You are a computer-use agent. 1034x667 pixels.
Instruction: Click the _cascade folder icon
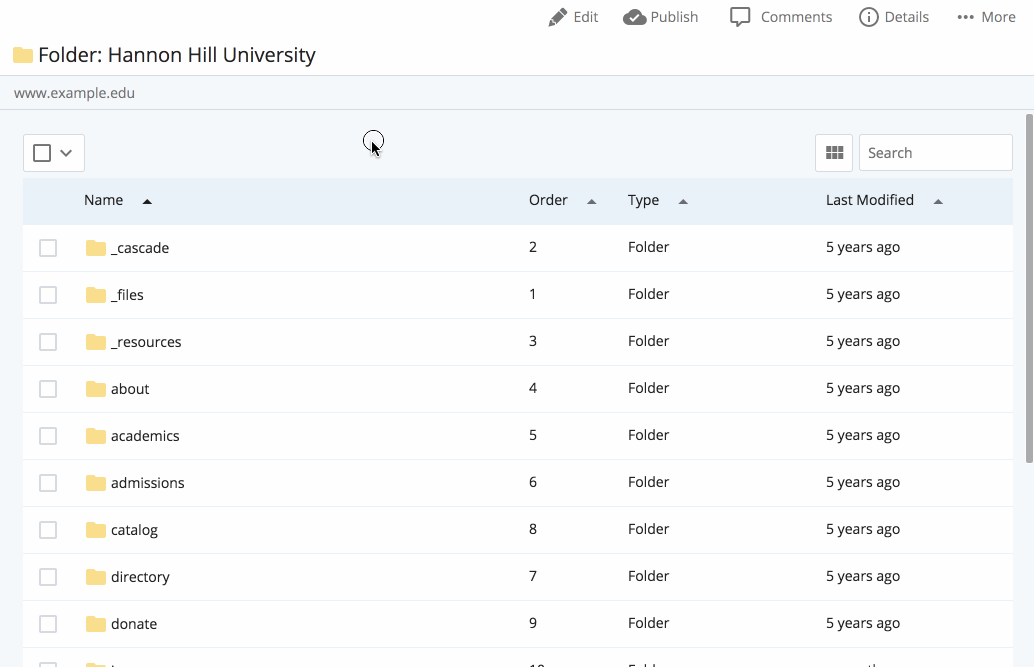(96, 248)
